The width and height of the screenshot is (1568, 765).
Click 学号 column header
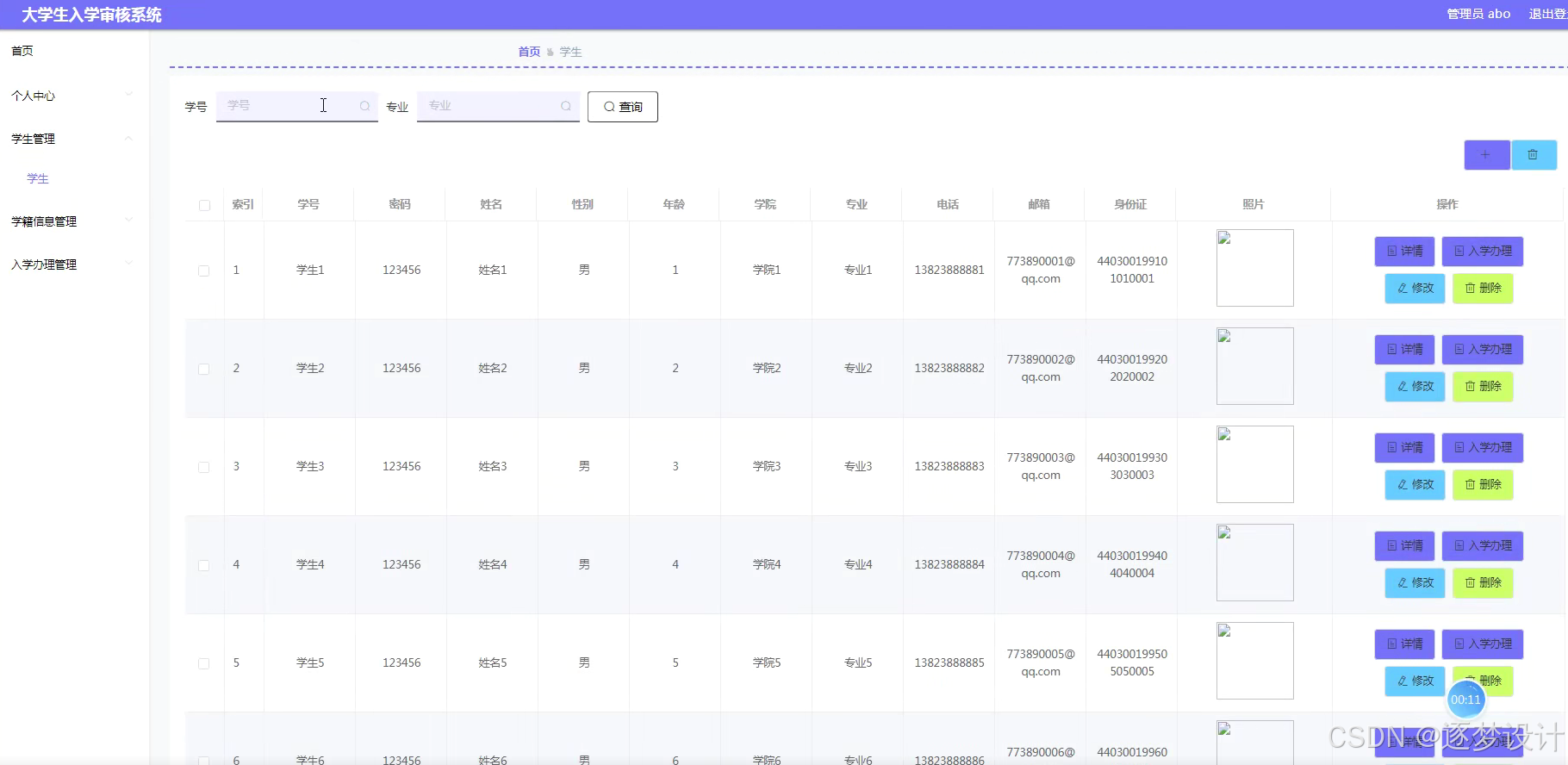[308, 204]
